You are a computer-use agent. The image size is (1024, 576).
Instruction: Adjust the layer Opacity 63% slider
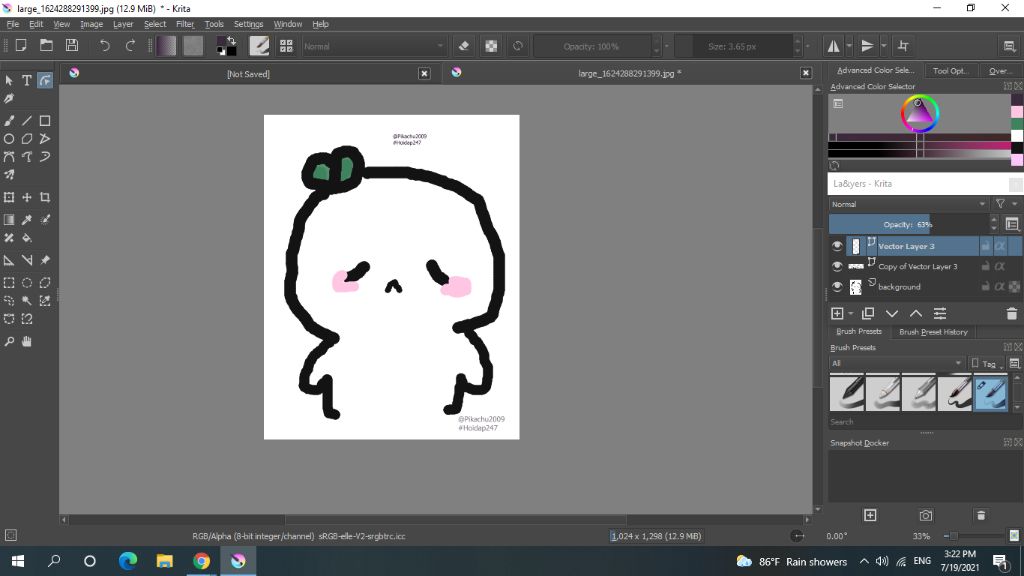point(909,224)
